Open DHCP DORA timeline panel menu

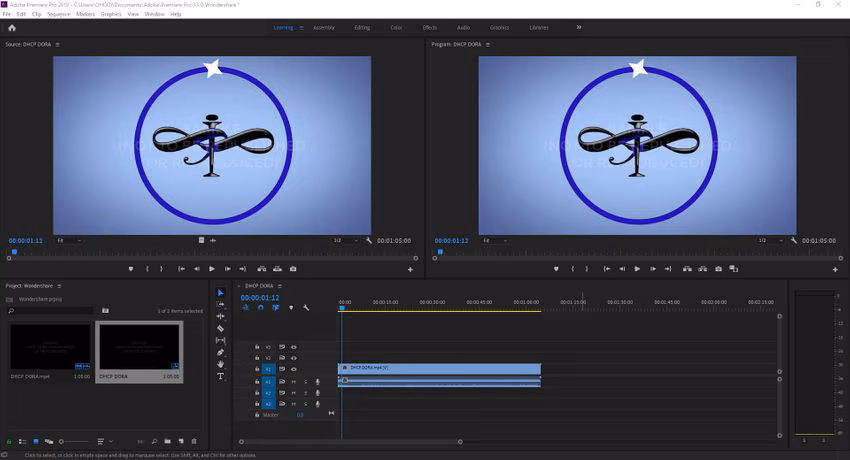280,286
